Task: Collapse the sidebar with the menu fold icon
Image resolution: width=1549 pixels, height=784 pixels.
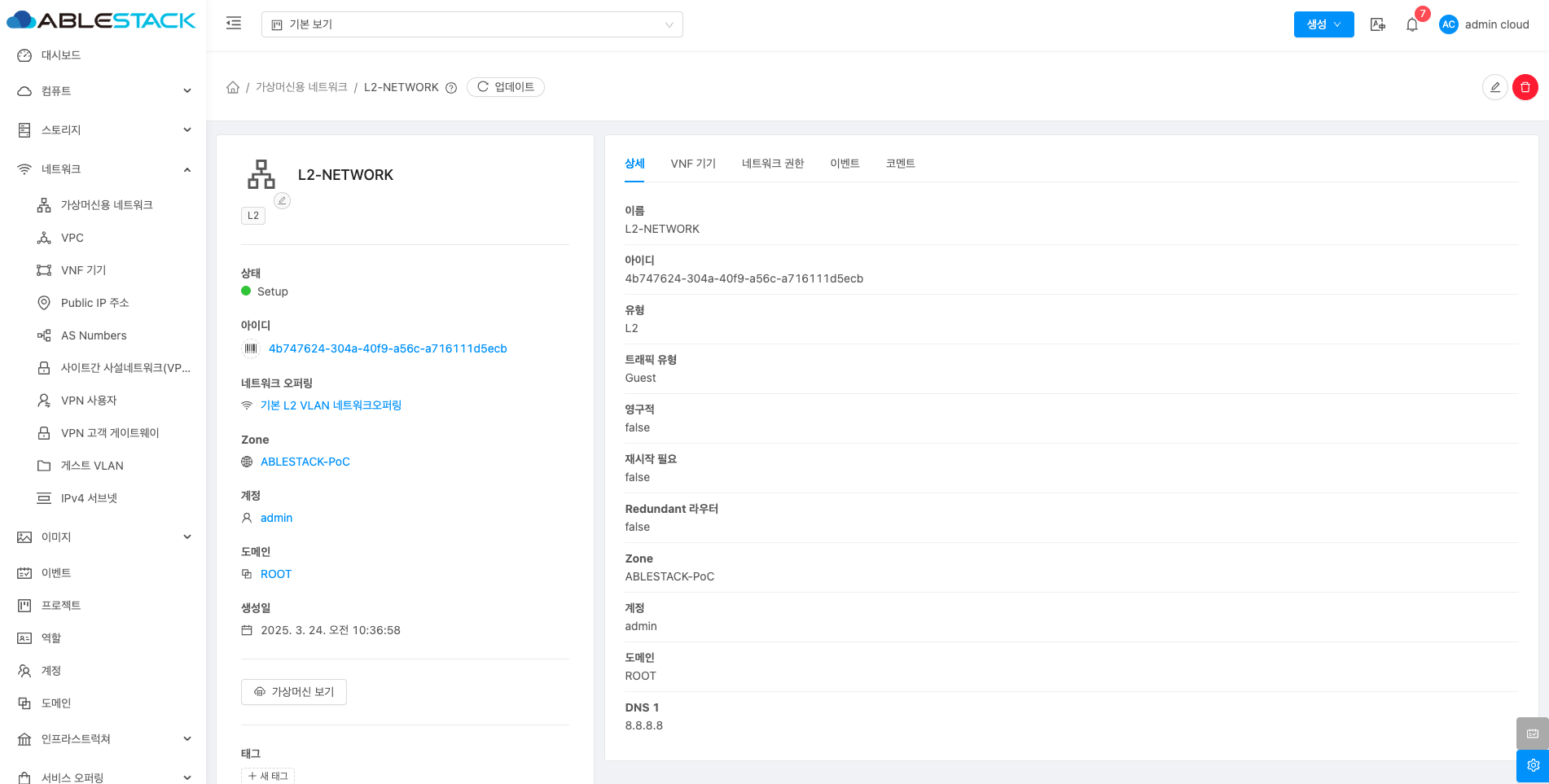Action: pos(234,24)
